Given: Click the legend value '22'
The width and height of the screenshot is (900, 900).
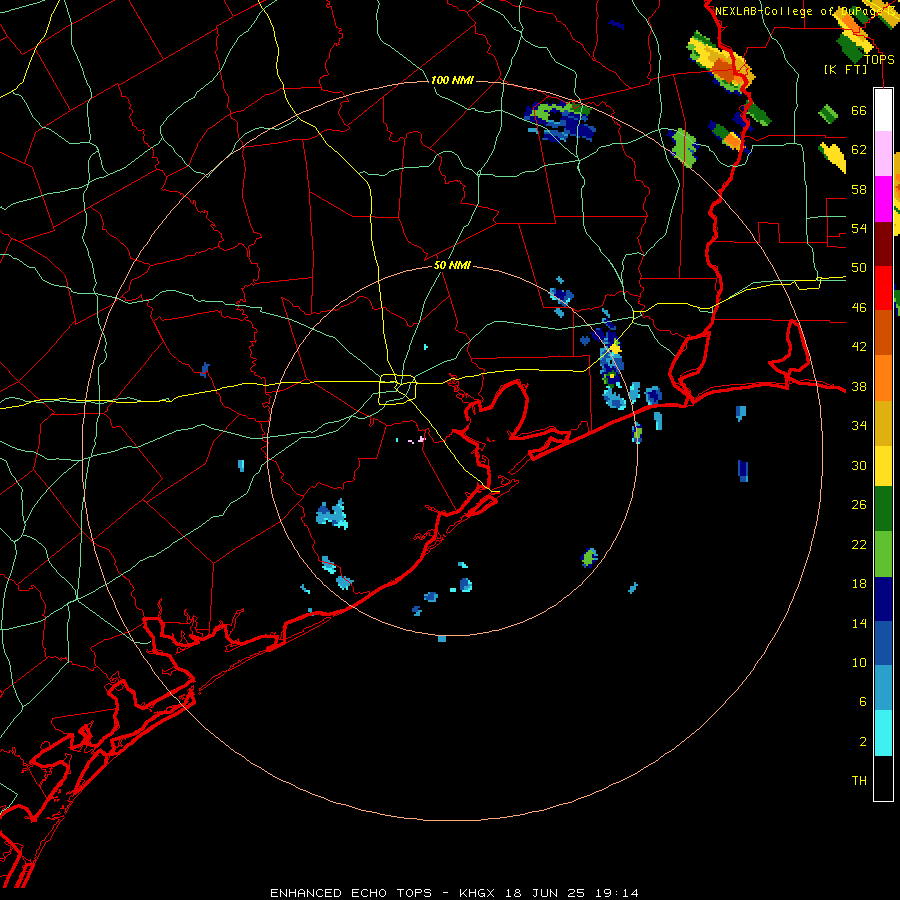Looking at the screenshot, I should tap(859, 544).
